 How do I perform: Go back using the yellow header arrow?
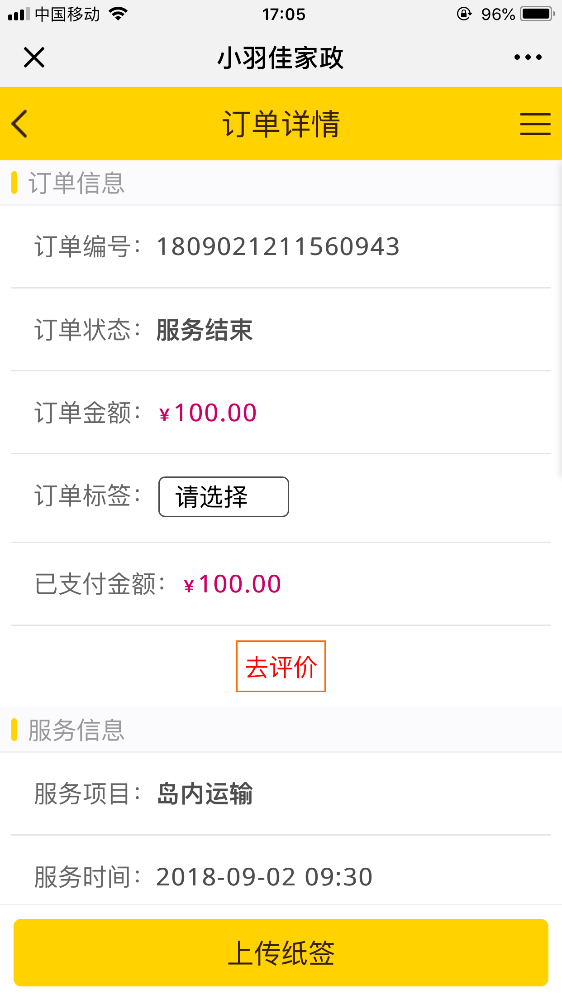(x=20, y=123)
